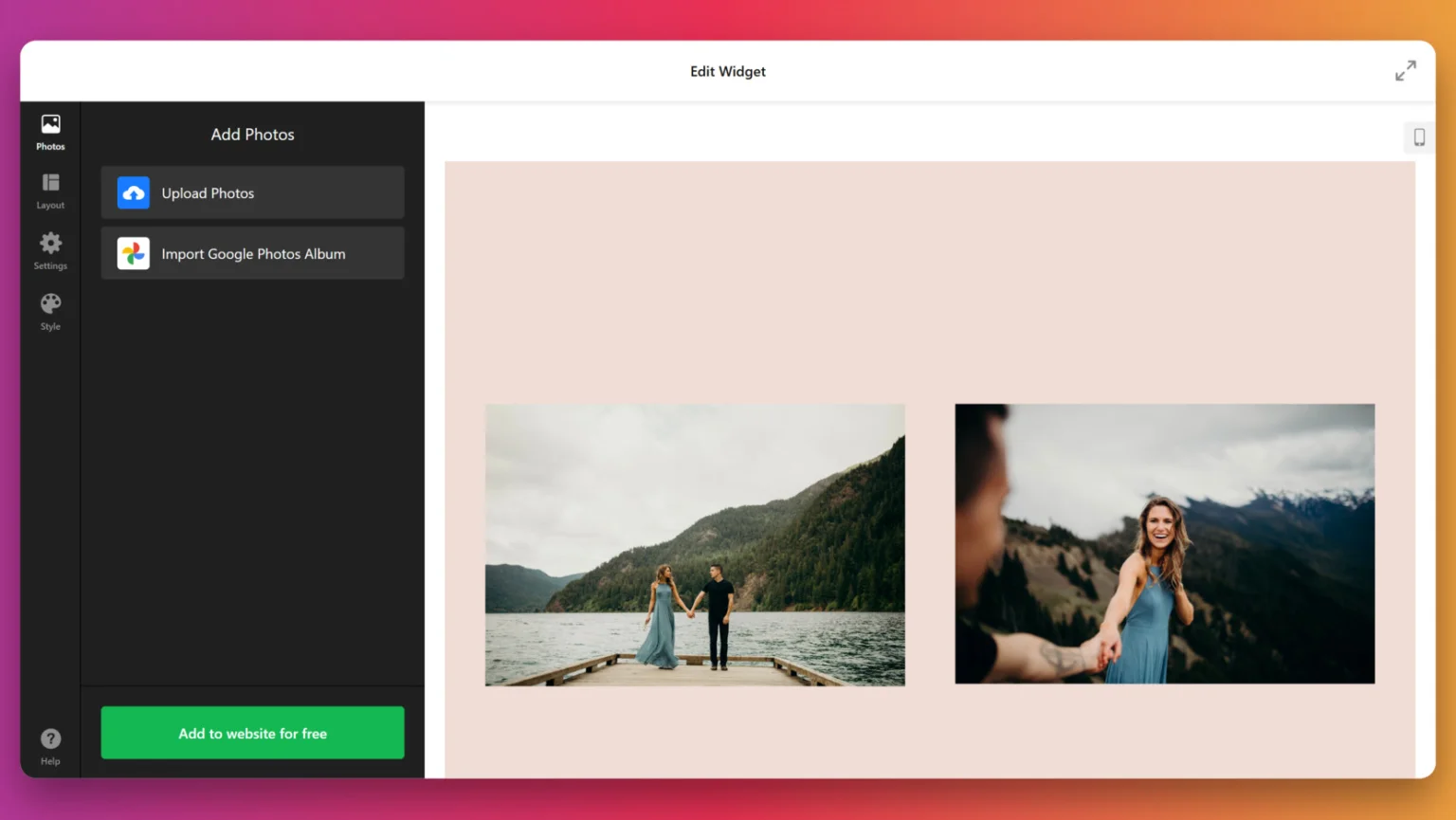This screenshot has width=1456, height=820.
Task: Toggle mobile preview with the phone icon
Action: tap(1419, 137)
